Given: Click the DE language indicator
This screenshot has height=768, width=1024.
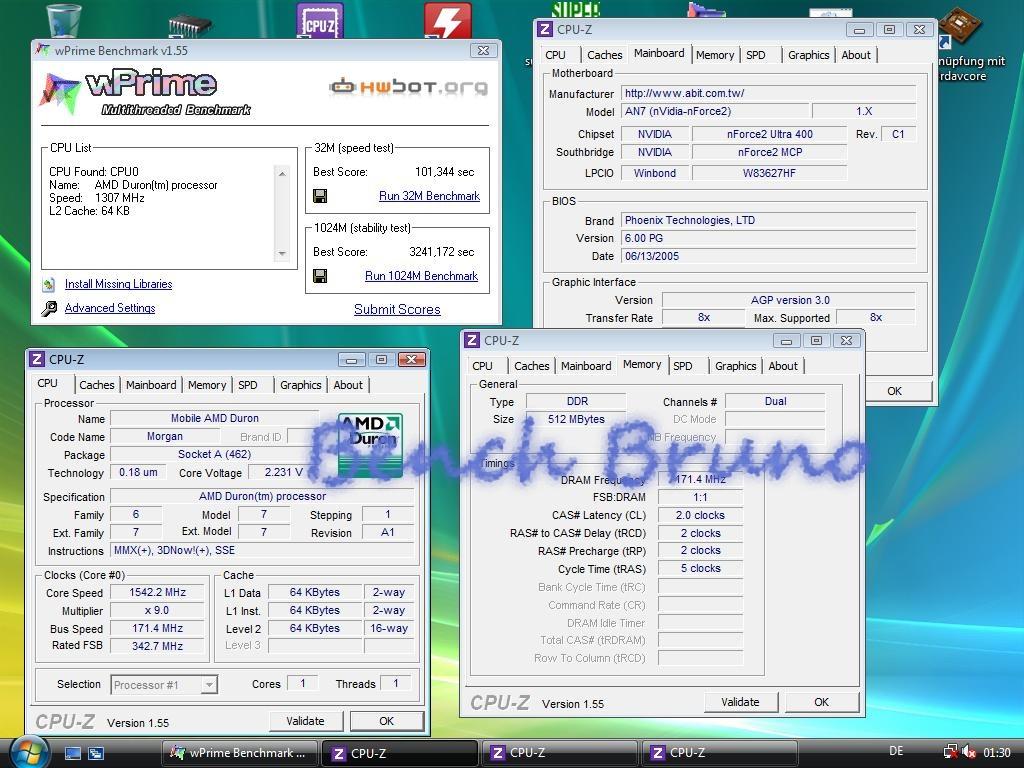Looking at the screenshot, I should (897, 751).
